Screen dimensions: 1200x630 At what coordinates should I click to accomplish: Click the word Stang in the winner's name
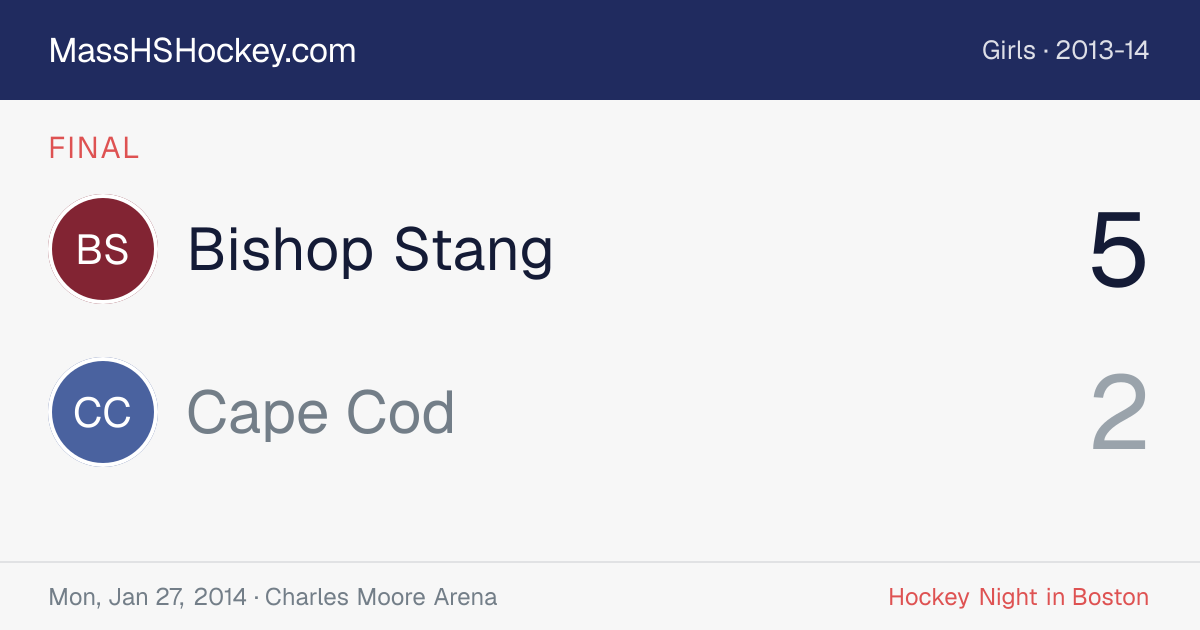pyautogui.click(x=473, y=250)
